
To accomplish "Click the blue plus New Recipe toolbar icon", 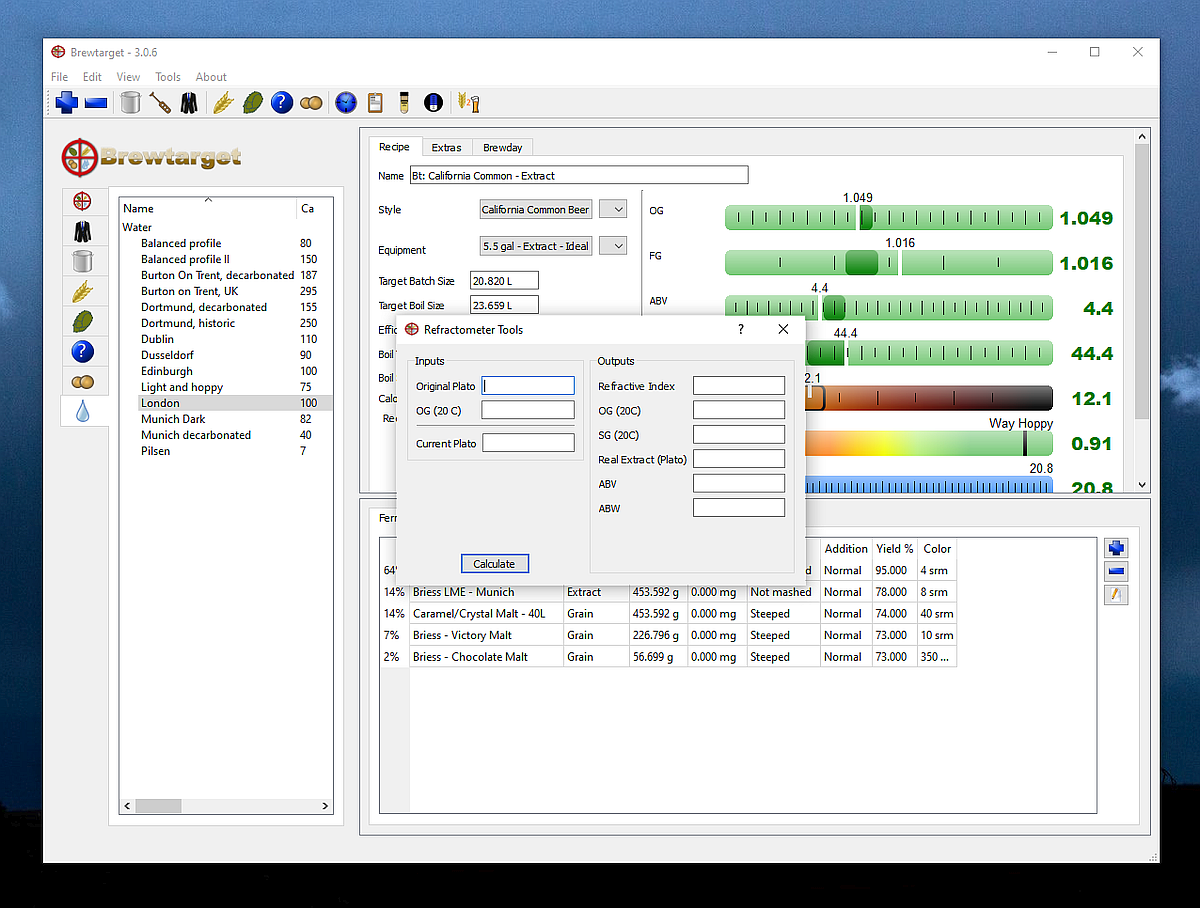I will pos(67,102).
